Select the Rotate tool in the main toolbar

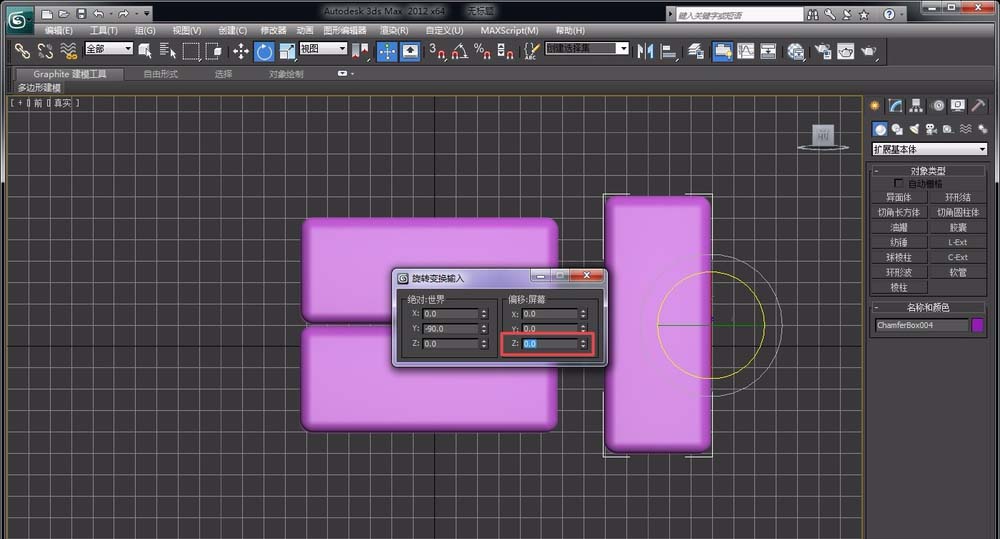[x=264, y=51]
